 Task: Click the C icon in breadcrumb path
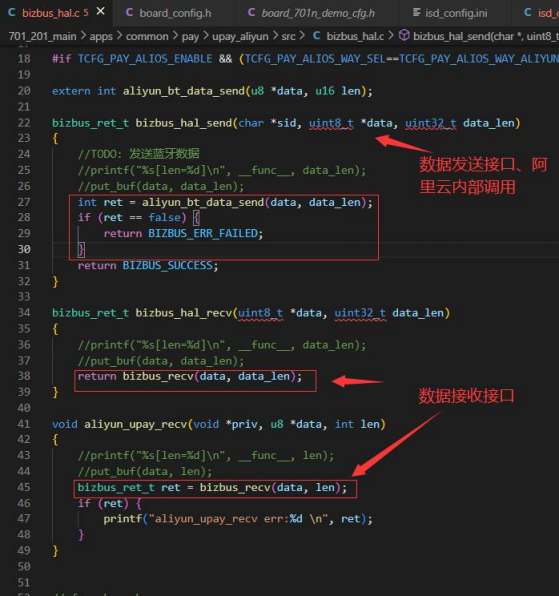point(316,36)
